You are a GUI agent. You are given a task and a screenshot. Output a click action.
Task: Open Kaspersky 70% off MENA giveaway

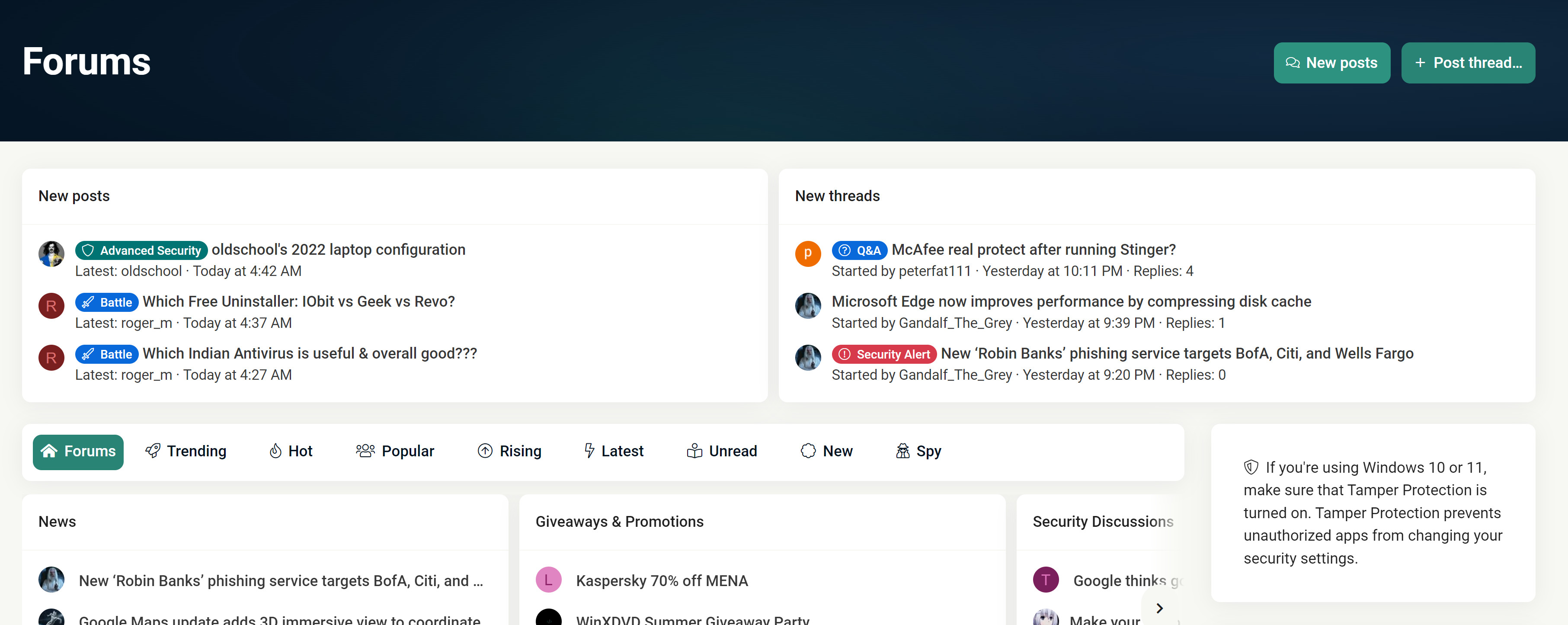coord(661,580)
